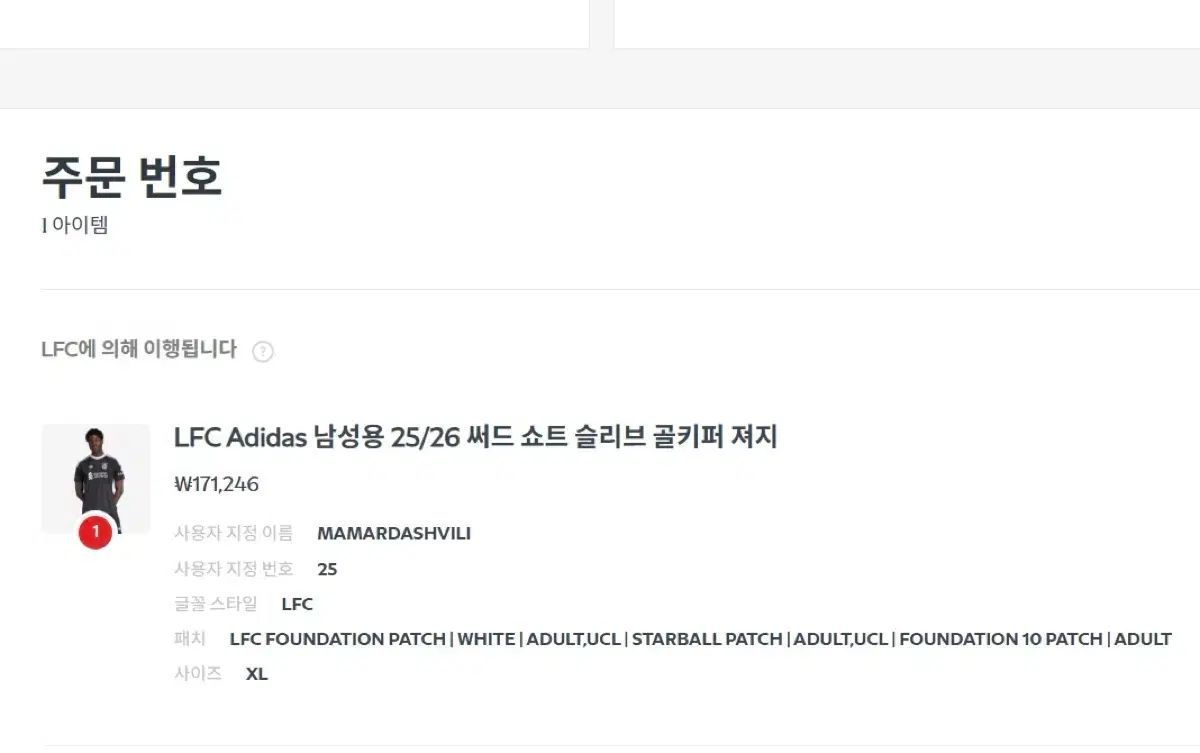The width and height of the screenshot is (1200, 753).
Task: Click the top-right white card panel
Action: point(906,22)
